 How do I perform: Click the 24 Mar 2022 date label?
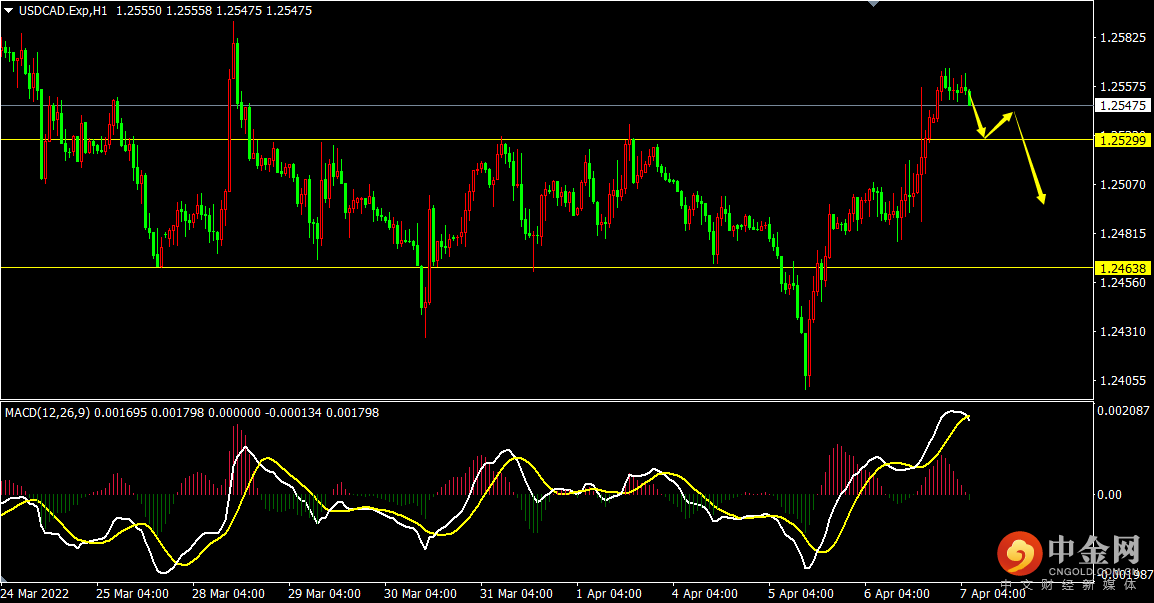click(x=35, y=593)
